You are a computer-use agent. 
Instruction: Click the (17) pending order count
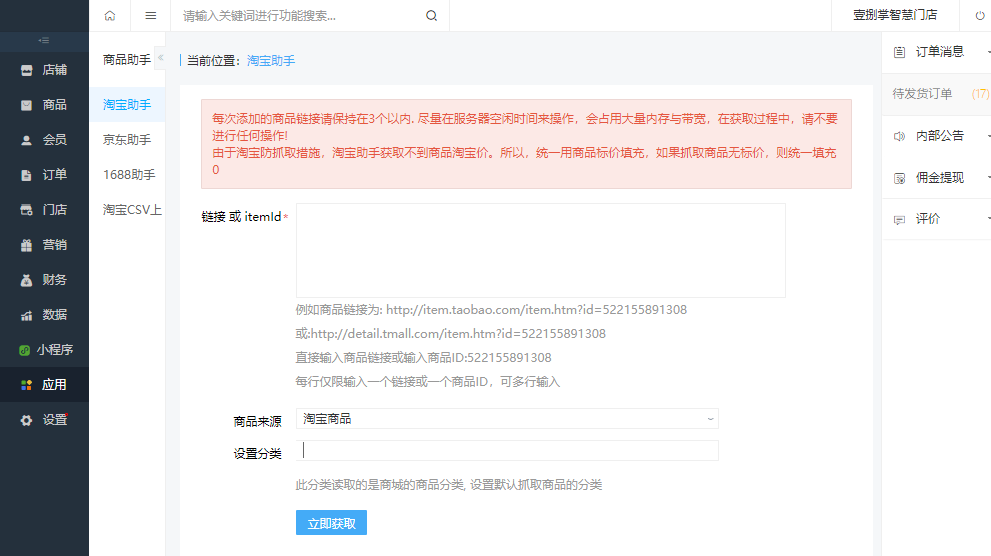pos(980,94)
